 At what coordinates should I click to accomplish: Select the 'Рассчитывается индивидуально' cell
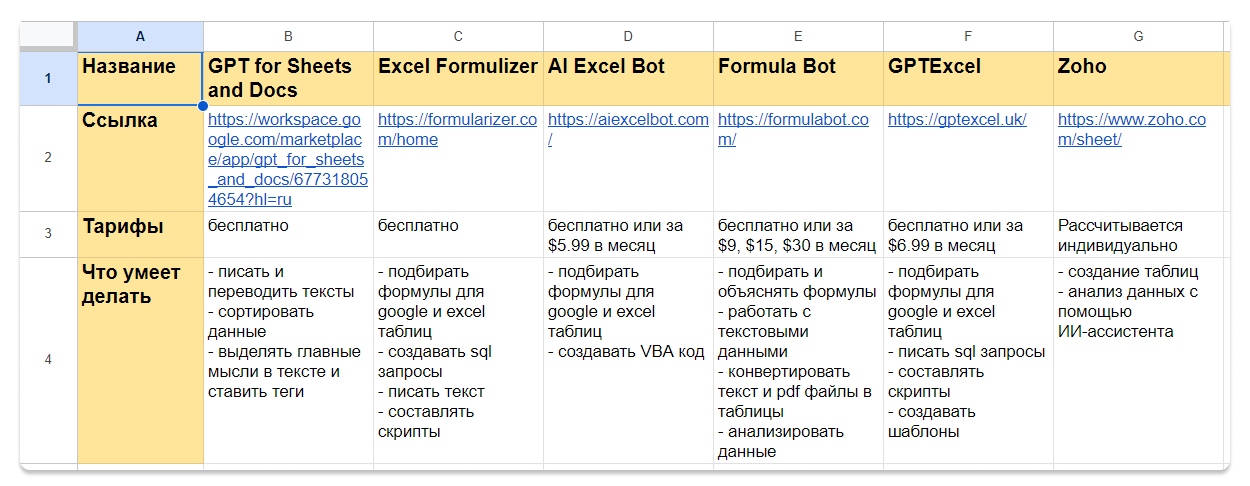(1138, 235)
